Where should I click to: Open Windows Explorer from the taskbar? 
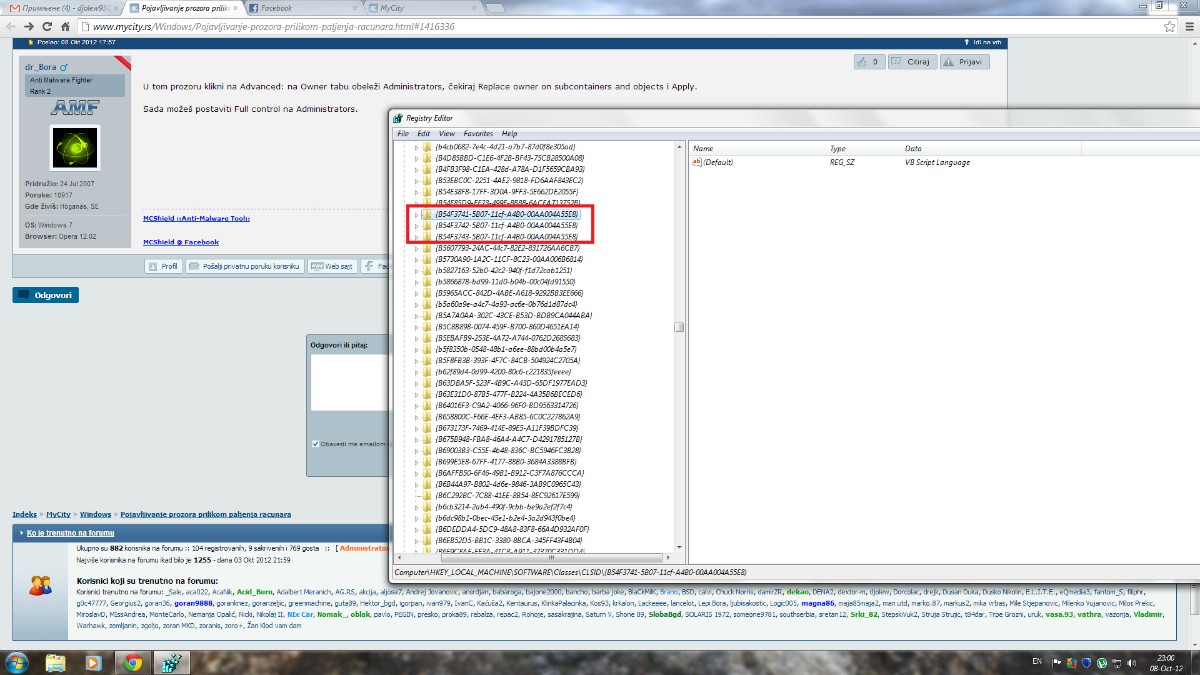56,662
